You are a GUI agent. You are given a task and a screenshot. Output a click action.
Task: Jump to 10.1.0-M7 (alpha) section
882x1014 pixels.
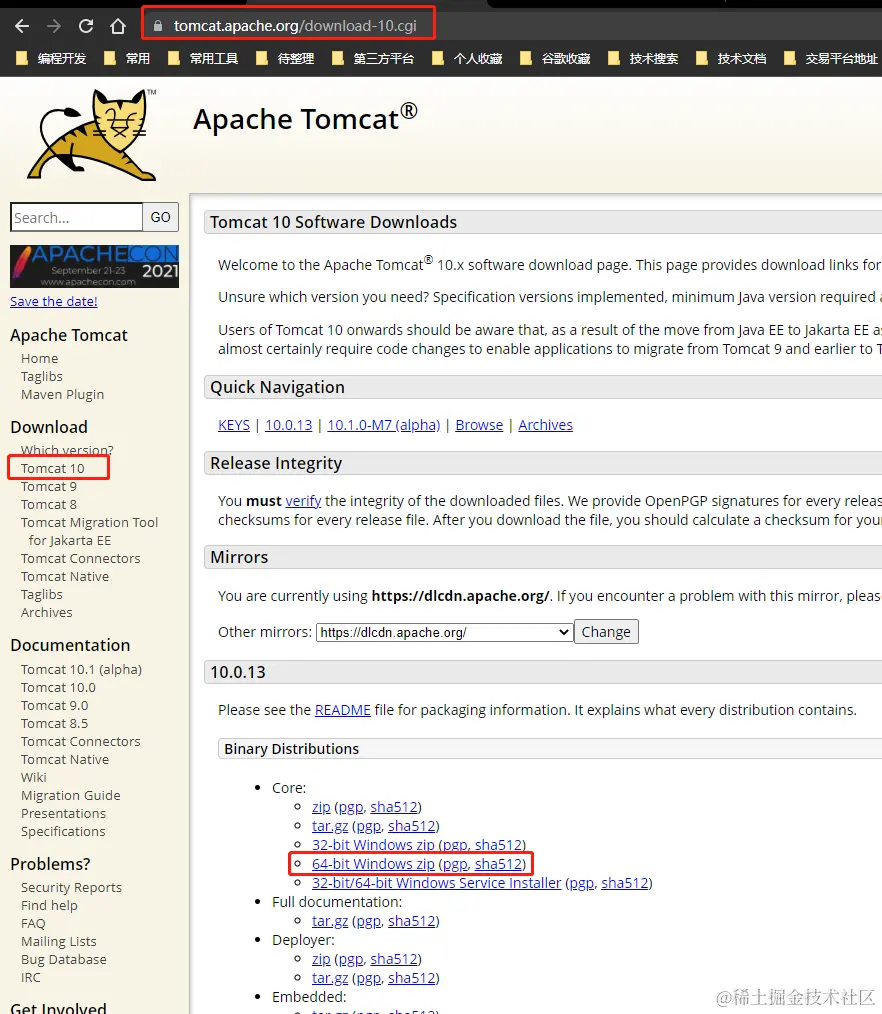[383, 425]
